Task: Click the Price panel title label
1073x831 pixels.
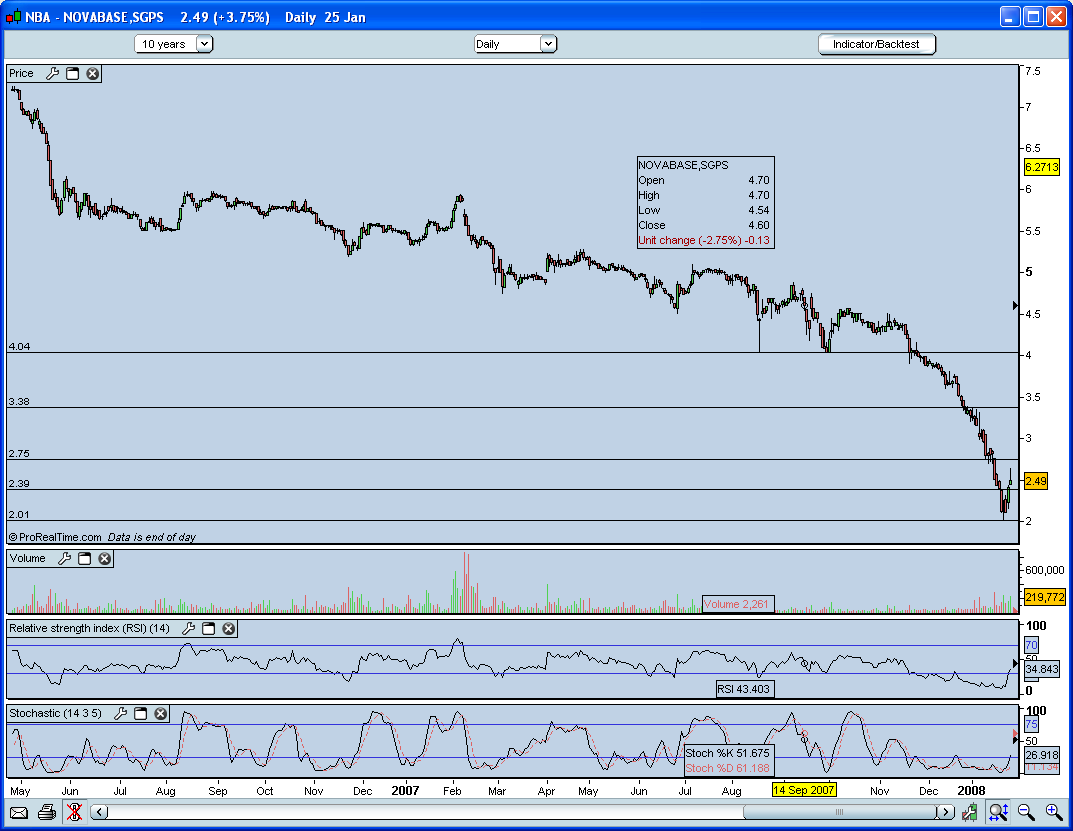Action: pyautogui.click(x=21, y=73)
